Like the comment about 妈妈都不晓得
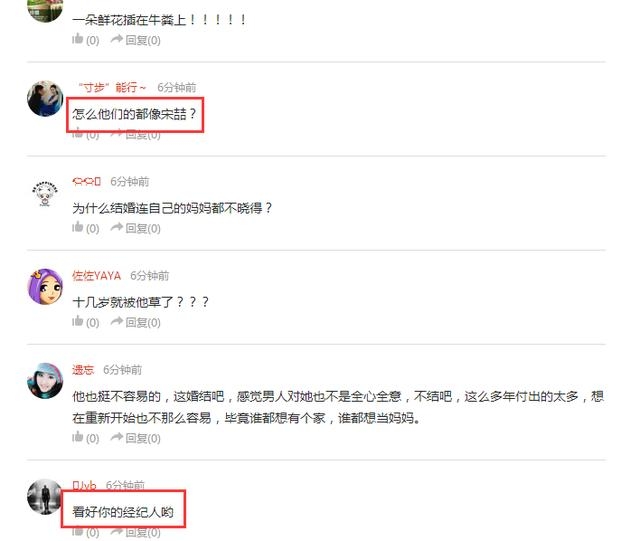Screen dimensions: 640x541 pos(85,228)
